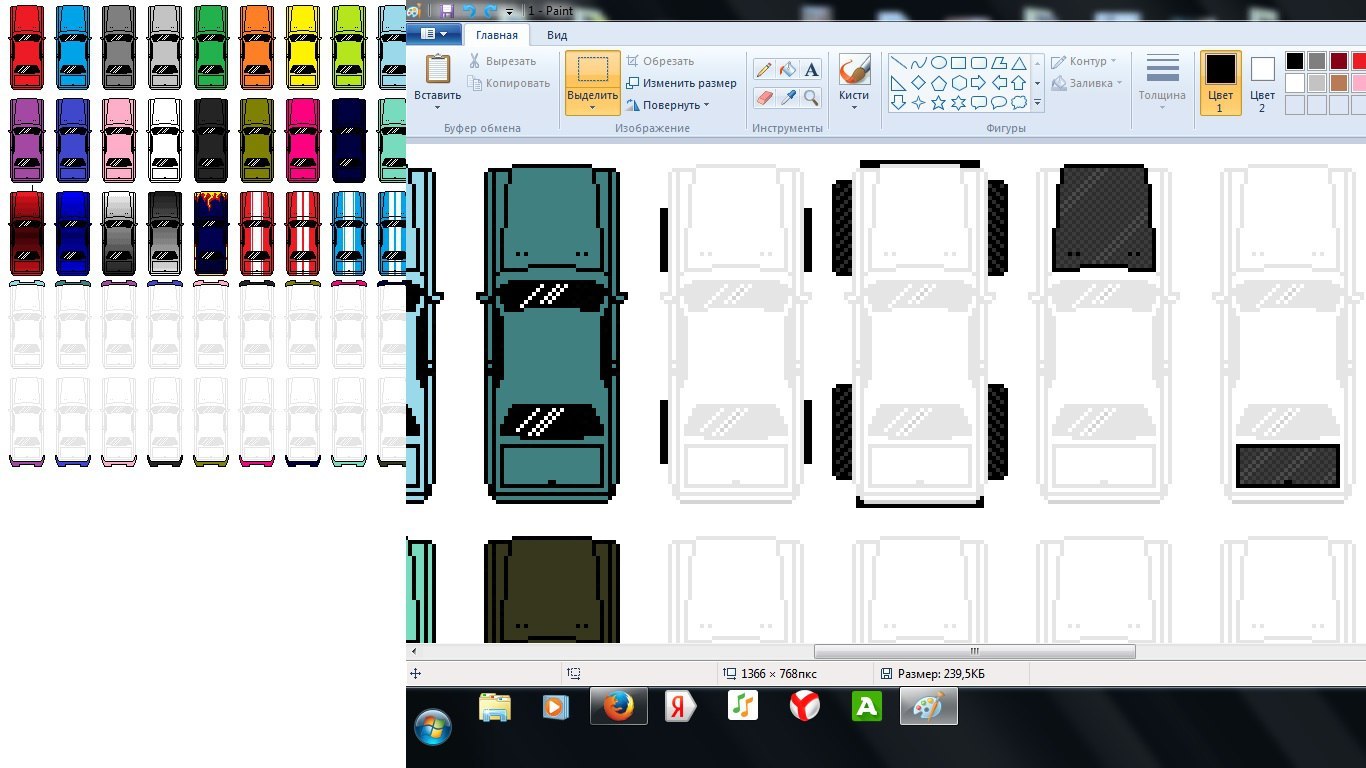Choose the Diamond shape

[918, 83]
